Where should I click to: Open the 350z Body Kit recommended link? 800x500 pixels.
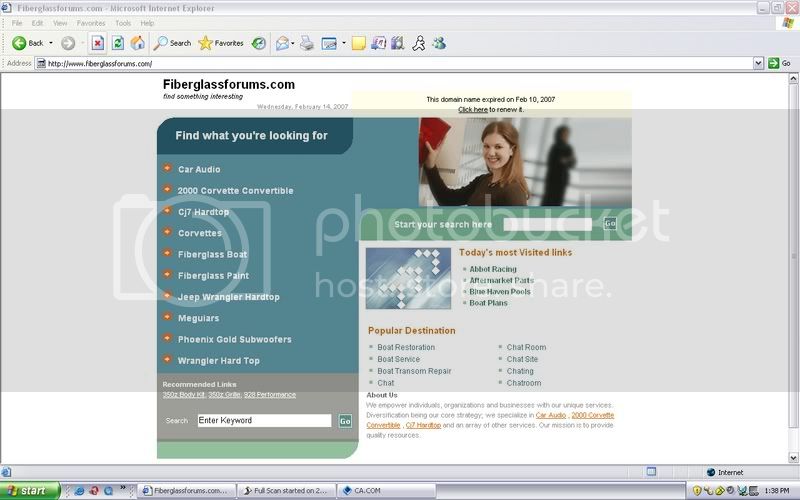click(184, 395)
